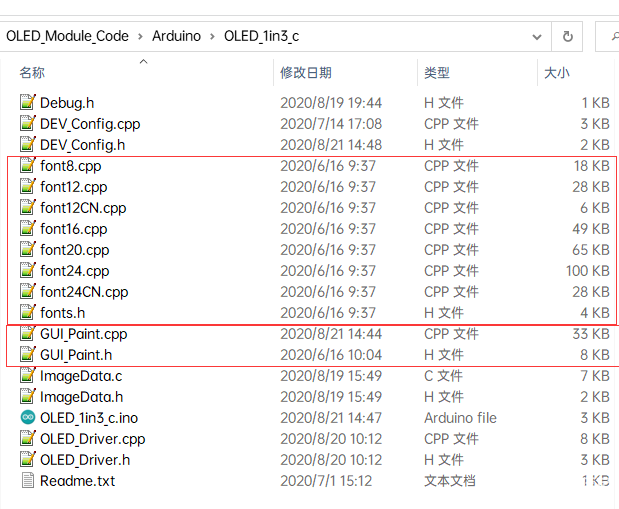Sort files by the 类型 column header

click(x=437, y=73)
